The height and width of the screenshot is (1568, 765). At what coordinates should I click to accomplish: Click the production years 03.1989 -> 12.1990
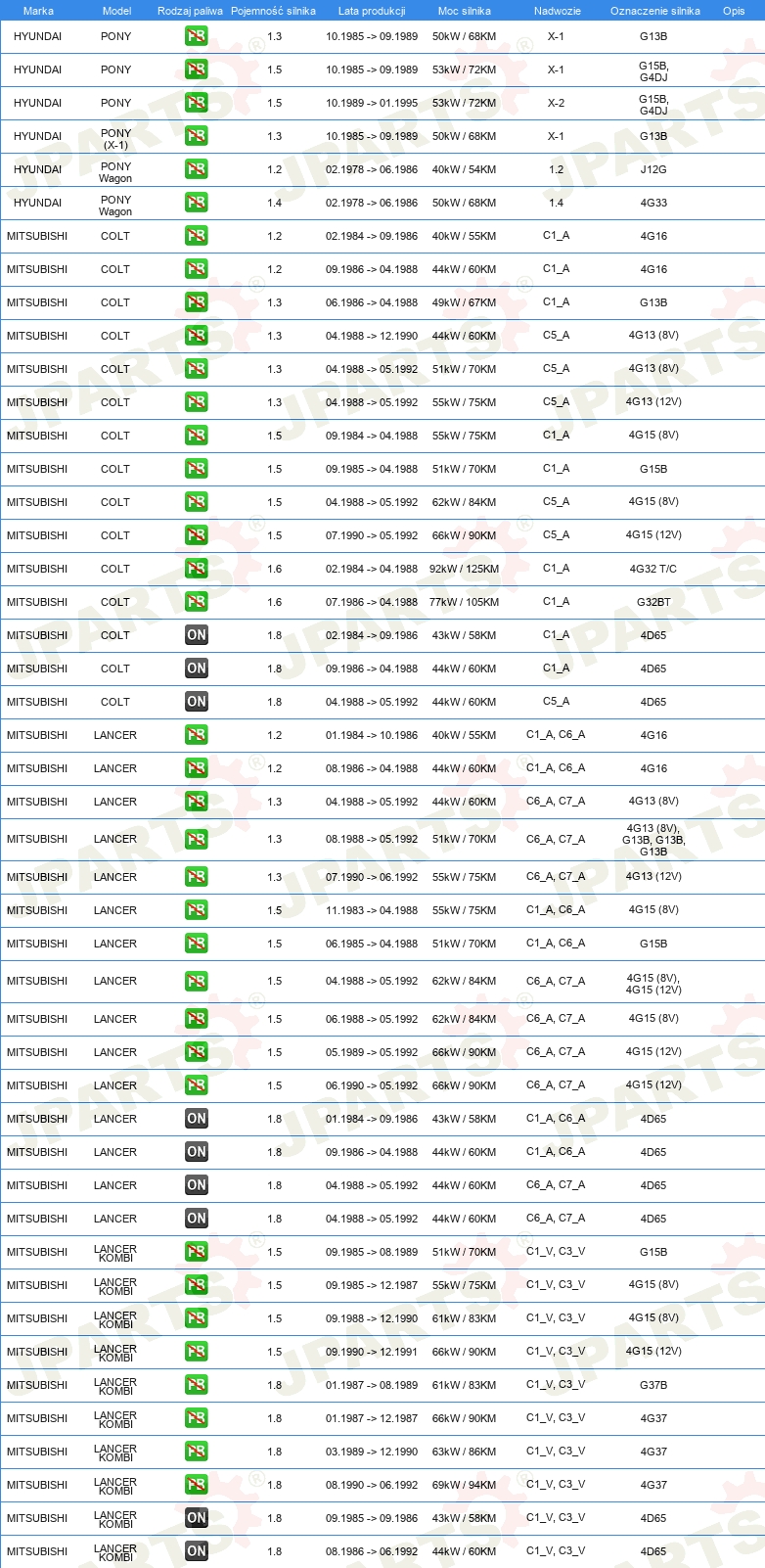click(x=372, y=1452)
